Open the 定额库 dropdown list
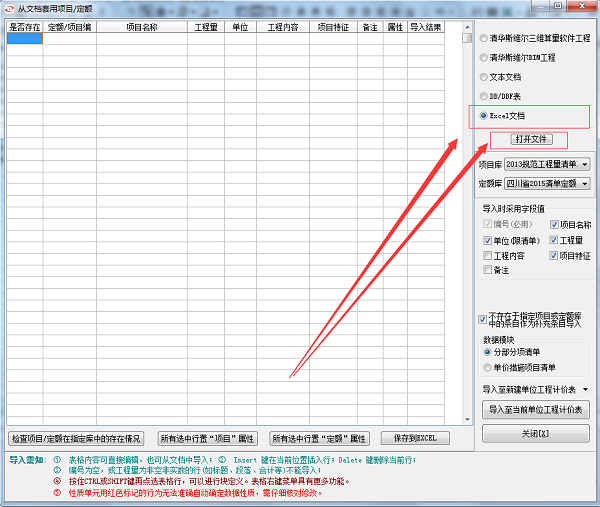Screen dimensions: 600x507 point(585,184)
